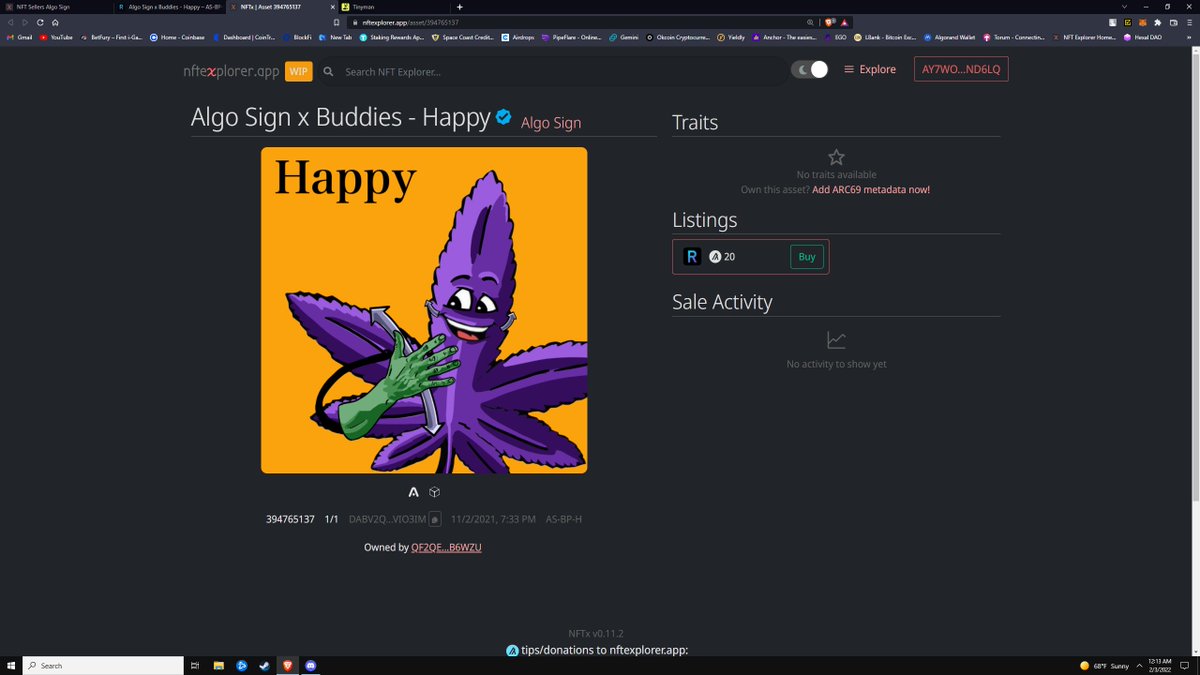The height and width of the screenshot is (675, 1200).
Task: Toggle the dark mode switch
Action: 809,69
